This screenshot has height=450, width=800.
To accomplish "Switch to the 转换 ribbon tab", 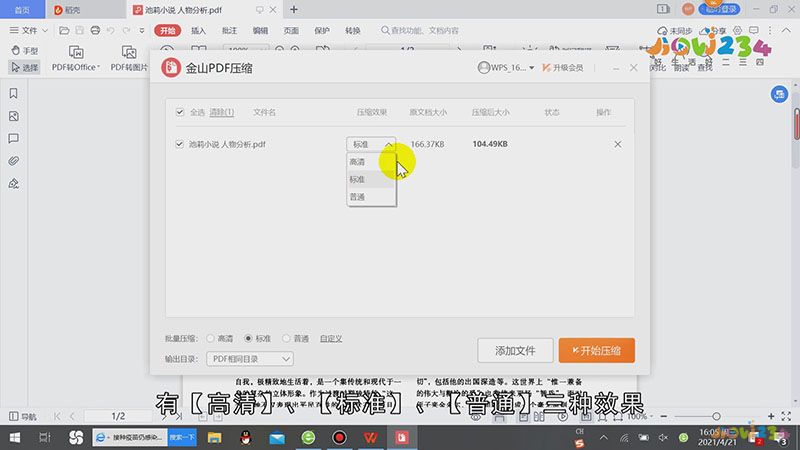I will [x=353, y=31].
